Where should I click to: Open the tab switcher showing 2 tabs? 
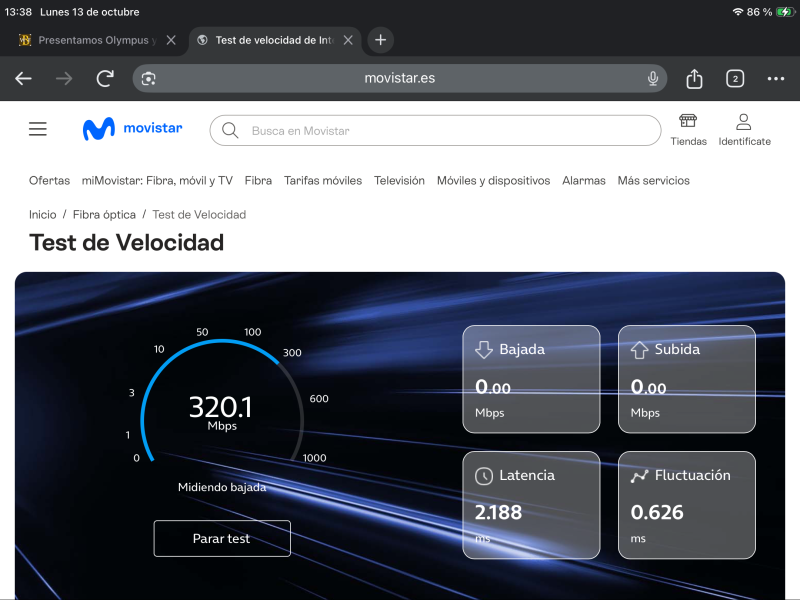click(735, 79)
